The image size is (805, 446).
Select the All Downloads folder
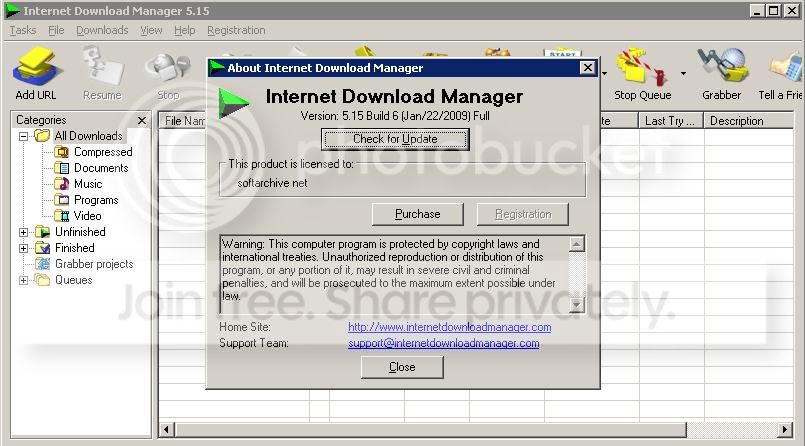pyautogui.click(x=88, y=136)
